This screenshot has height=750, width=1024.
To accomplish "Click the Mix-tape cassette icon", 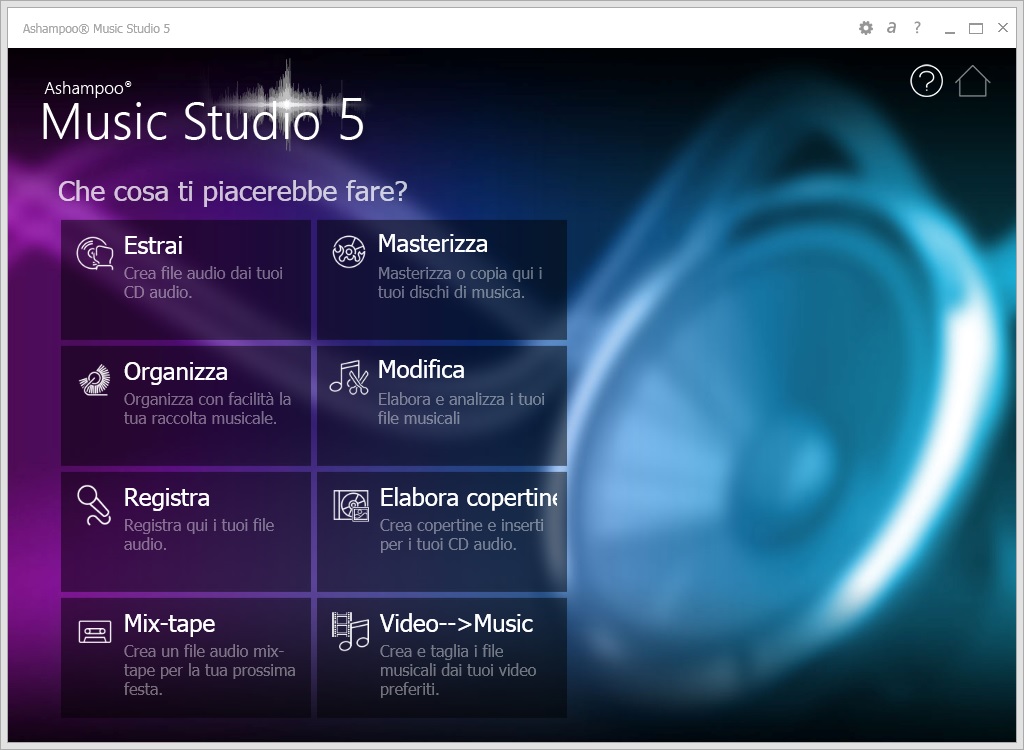I will [95, 632].
